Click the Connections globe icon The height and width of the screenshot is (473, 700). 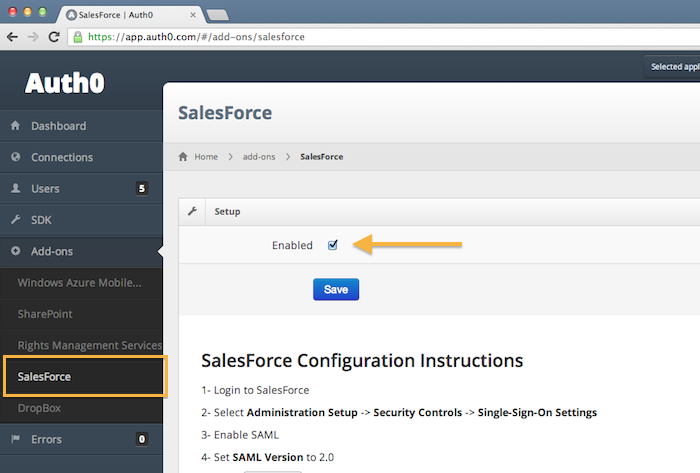coord(16,157)
